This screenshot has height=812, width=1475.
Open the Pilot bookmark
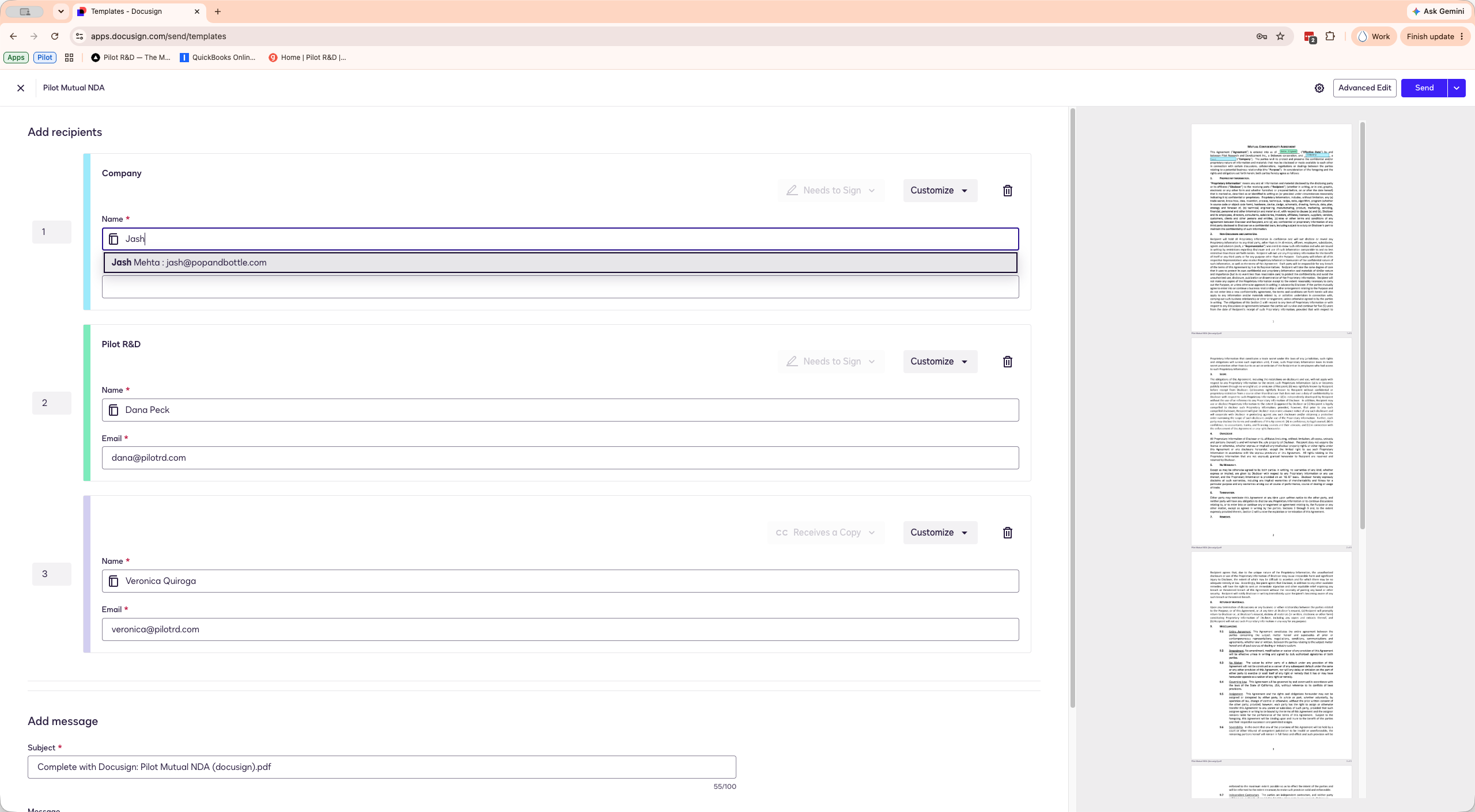(45, 58)
